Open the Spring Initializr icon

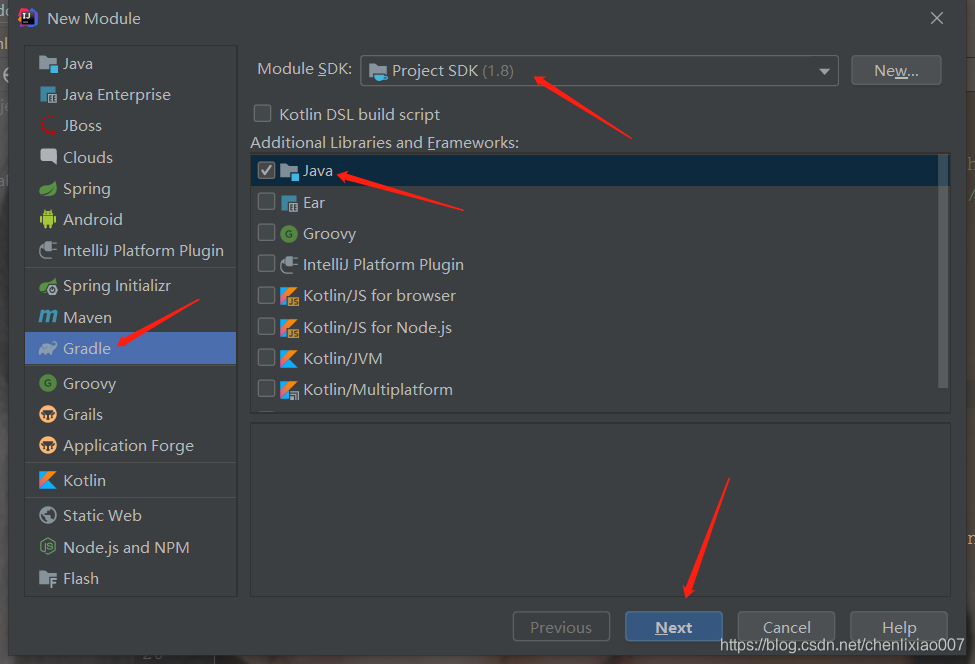pos(48,286)
